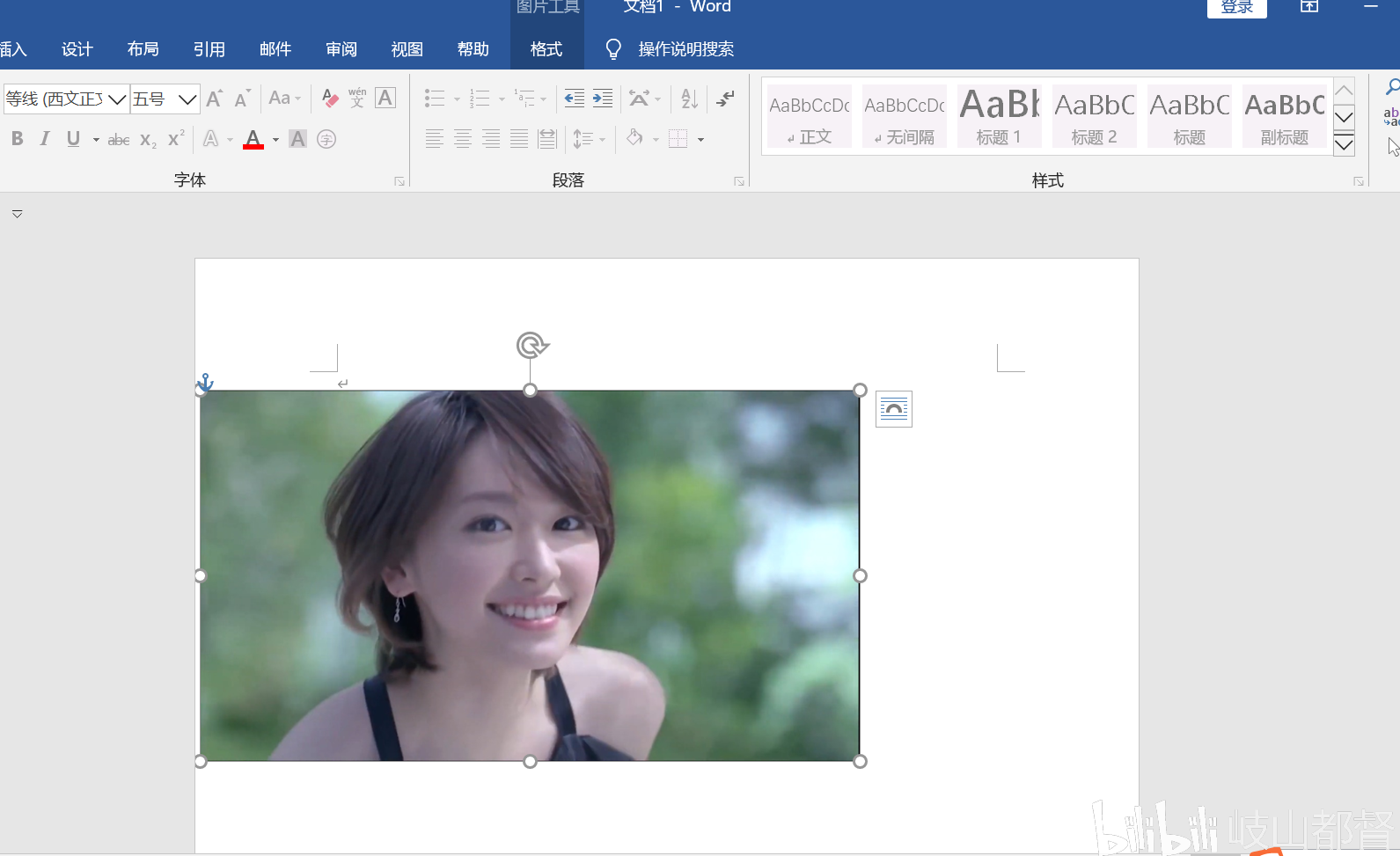Screen dimensions: 1400x856
Task: Click the line spacing icon
Action: pyautogui.click(x=583, y=138)
